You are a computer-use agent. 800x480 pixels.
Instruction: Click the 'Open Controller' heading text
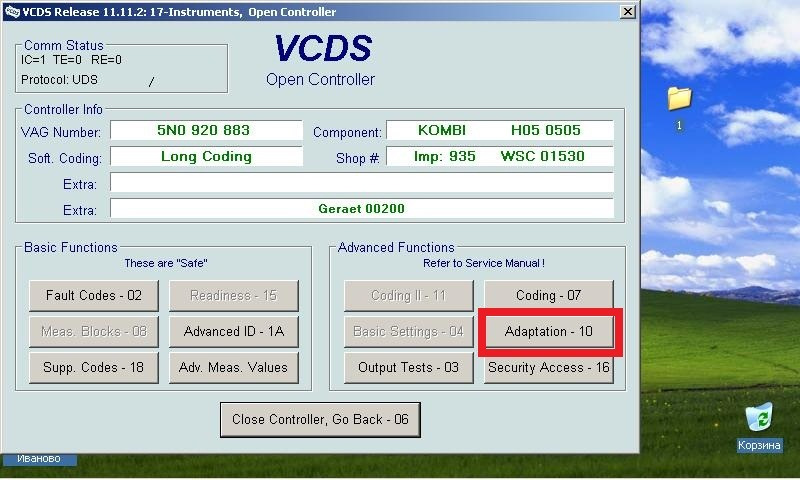[320, 80]
